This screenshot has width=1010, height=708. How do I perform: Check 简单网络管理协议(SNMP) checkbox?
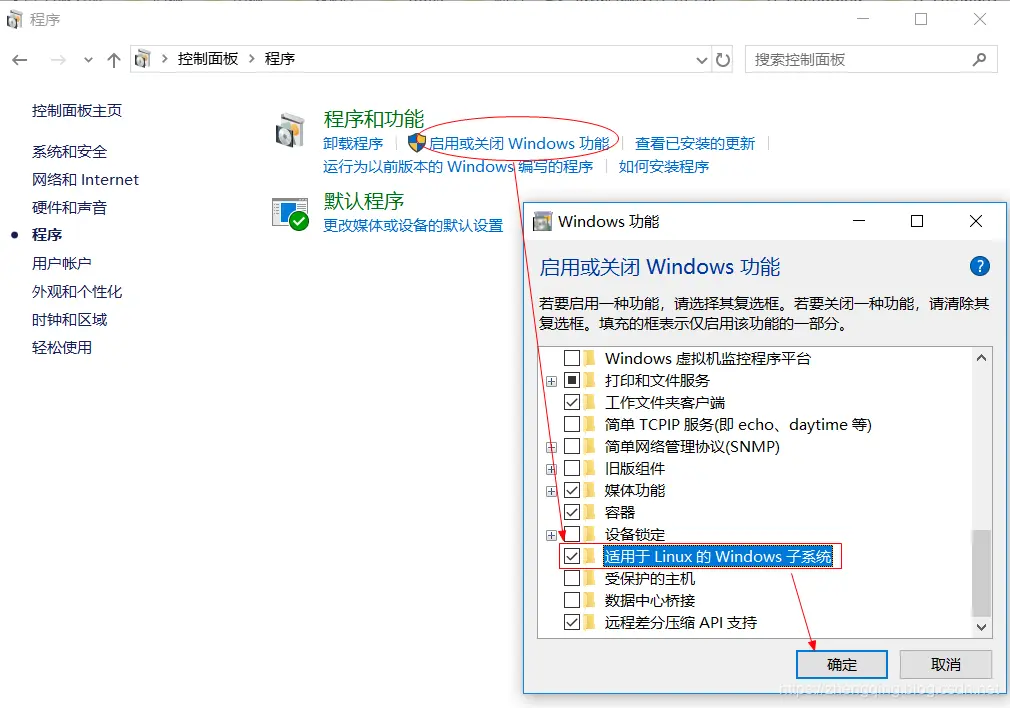[571, 446]
